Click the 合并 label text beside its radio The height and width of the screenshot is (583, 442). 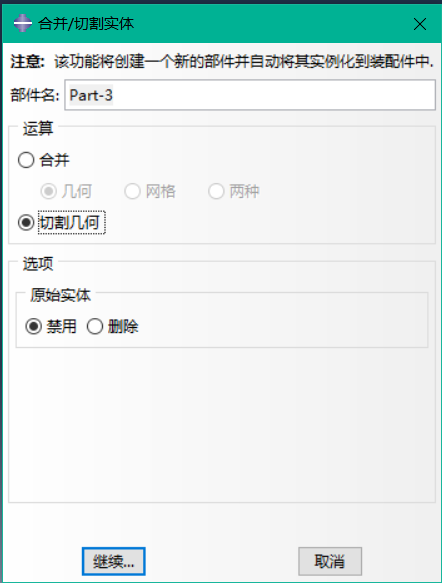55,160
